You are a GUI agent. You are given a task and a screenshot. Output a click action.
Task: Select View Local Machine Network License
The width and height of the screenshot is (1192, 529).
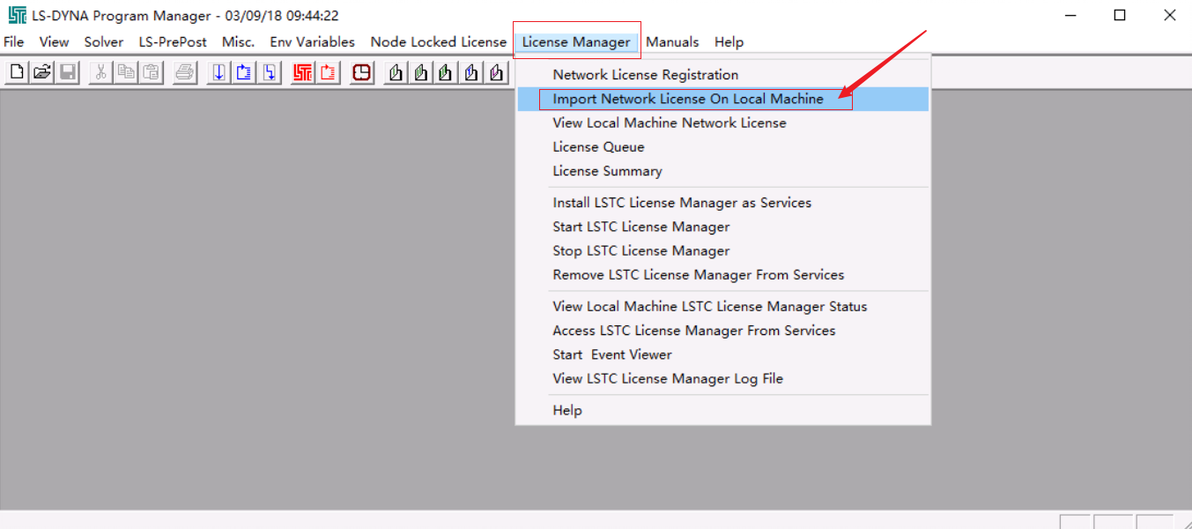tap(669, 123)
